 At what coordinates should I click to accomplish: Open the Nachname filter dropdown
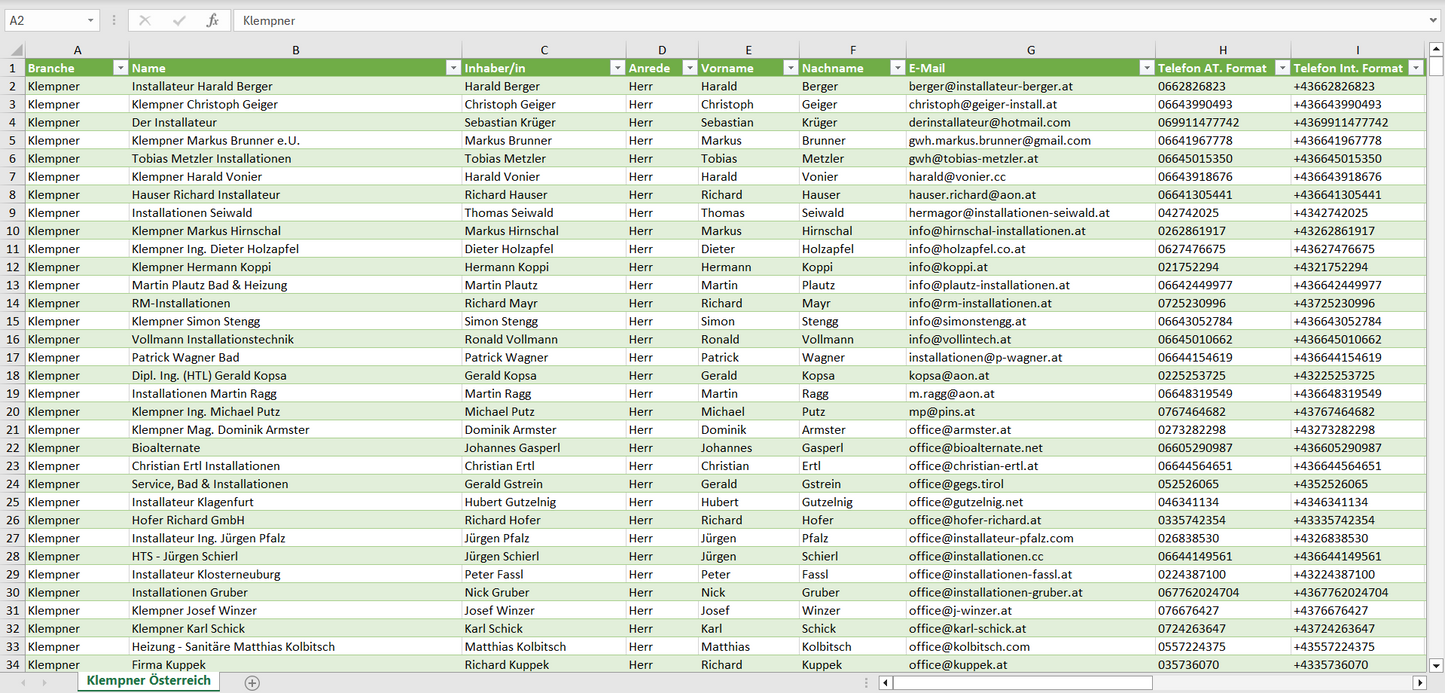pyautogui.click(x=896, y=68)
